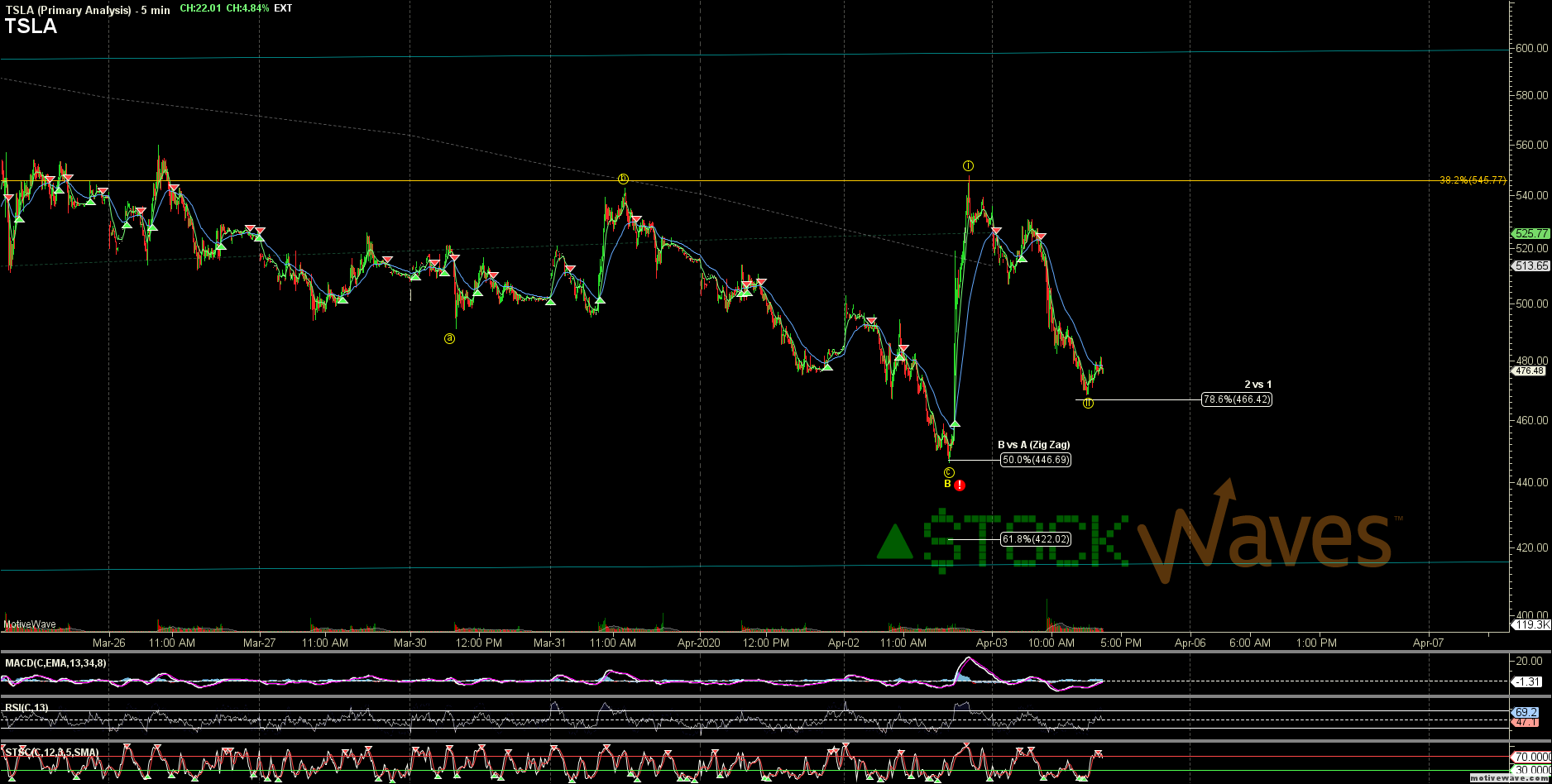Select the circled wave ii marker
Viewport: 1552px width, 784px height.
pyautogui.click(x=1088, y=403)
